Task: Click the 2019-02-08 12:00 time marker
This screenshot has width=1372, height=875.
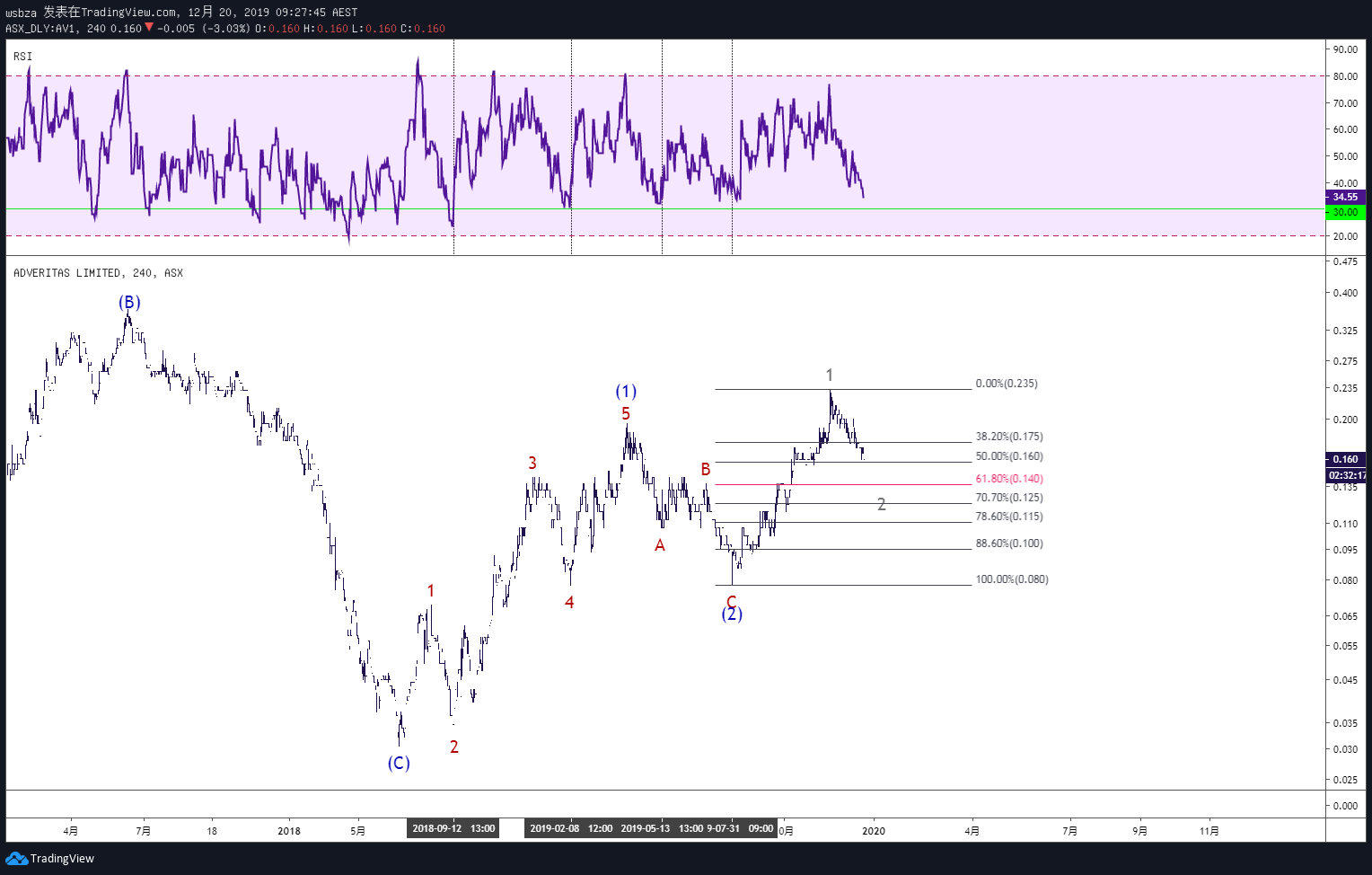Action: [571, 828]
